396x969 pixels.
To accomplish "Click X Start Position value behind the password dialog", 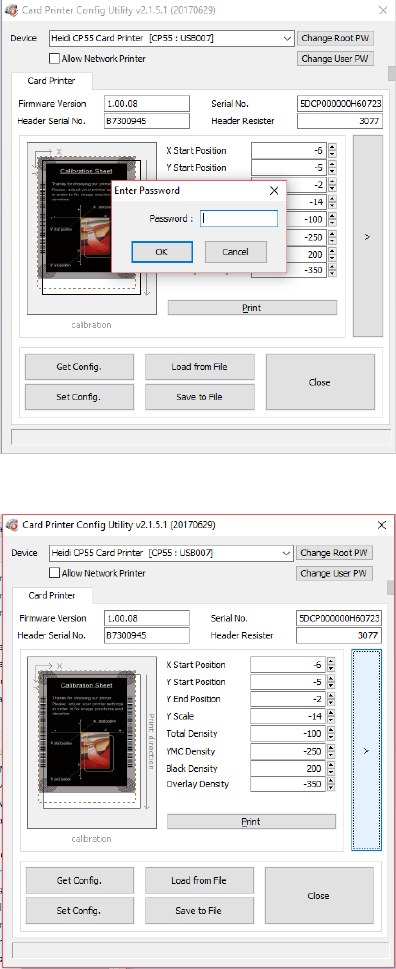I will pyautogui.click(x=288, y=150).
